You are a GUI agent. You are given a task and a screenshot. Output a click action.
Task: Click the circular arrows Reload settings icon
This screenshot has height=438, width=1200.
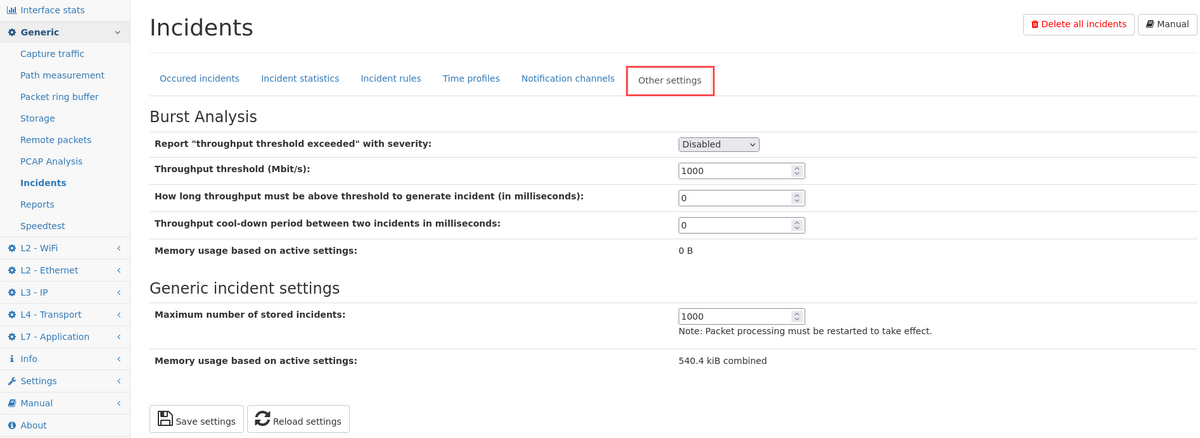click(262, 420)
